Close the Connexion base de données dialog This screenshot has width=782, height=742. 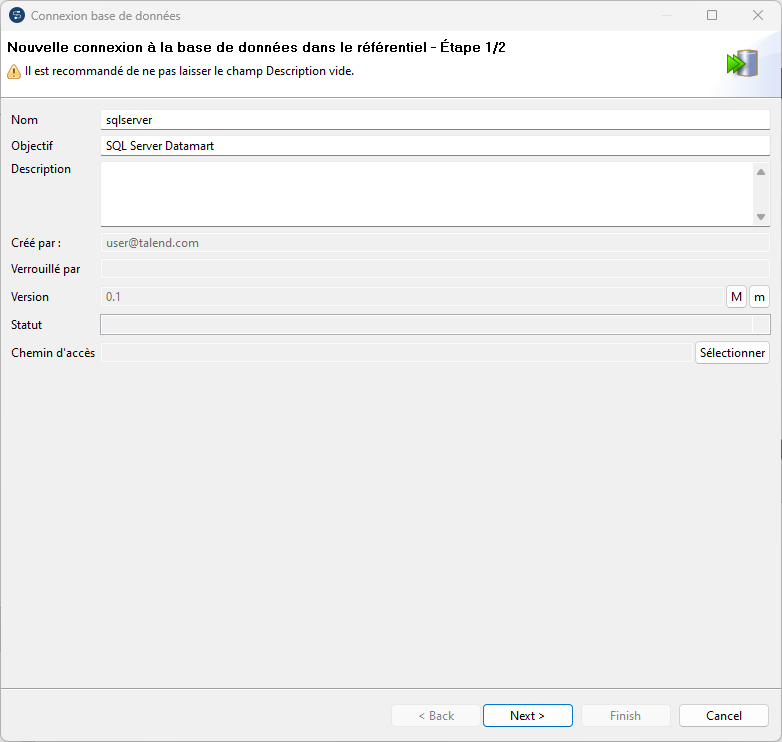pyautogui.click(x=758, y=15)
